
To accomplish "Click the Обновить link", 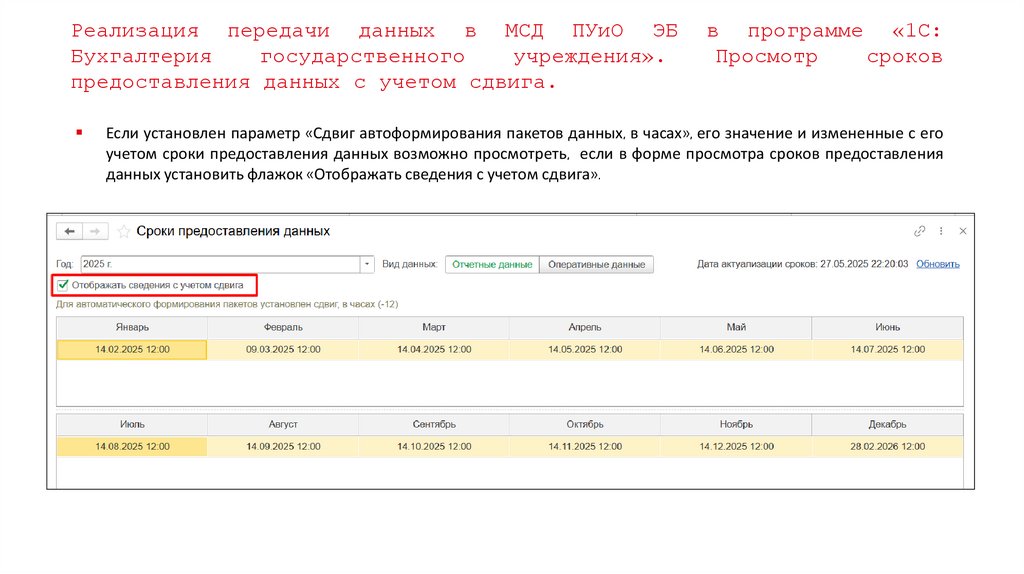I will [x=938, y=264].
